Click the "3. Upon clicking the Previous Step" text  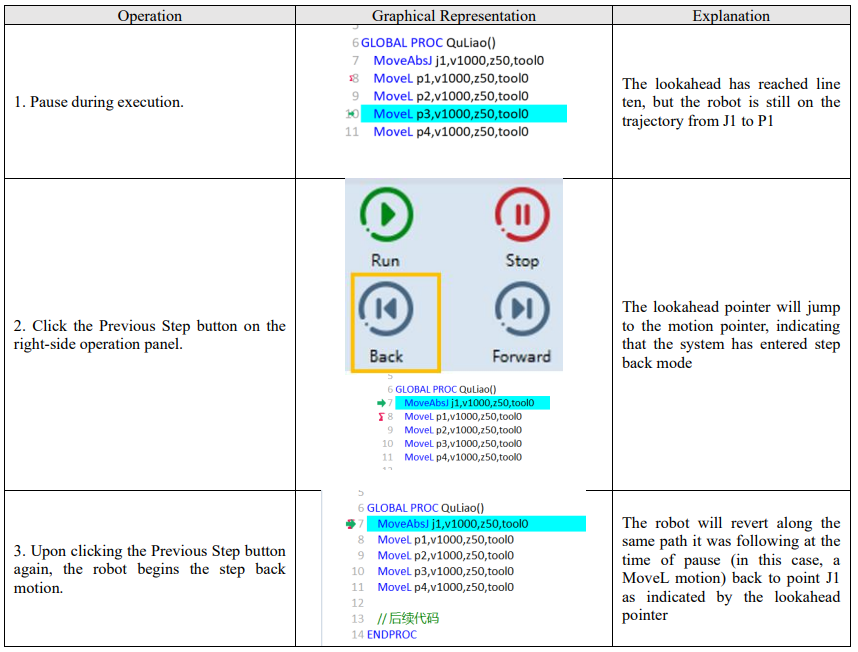coord(149,569)
